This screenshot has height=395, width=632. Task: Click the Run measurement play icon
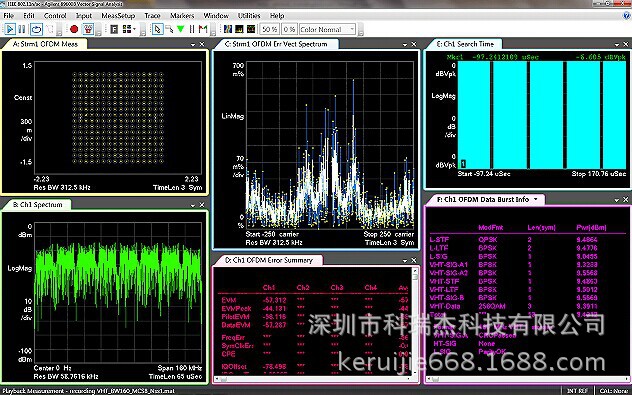tap(10, 29)
